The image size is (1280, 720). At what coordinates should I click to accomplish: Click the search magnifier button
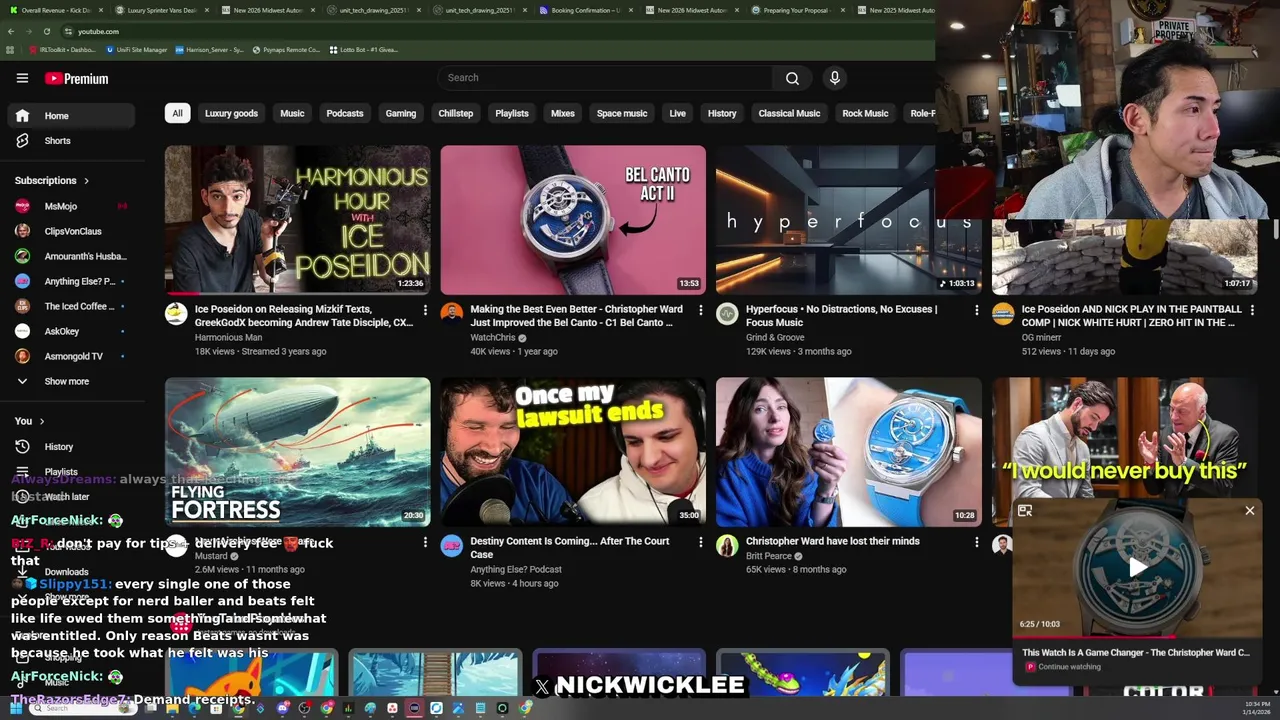792,78
